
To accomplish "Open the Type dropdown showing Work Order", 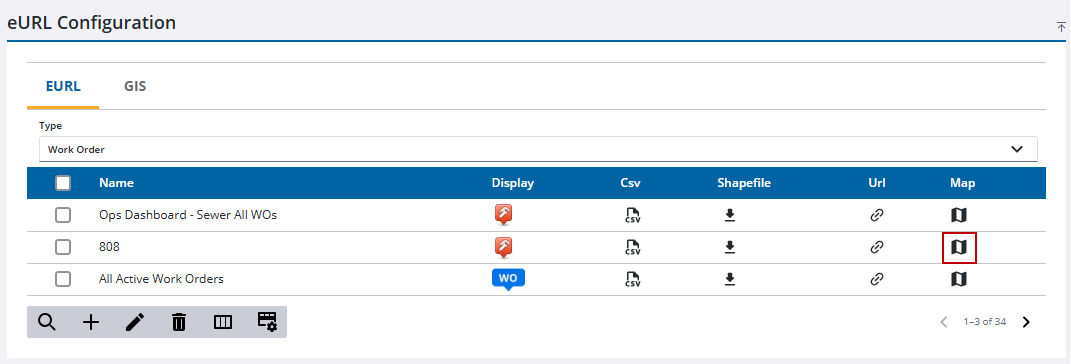I will tap(538, 149).
